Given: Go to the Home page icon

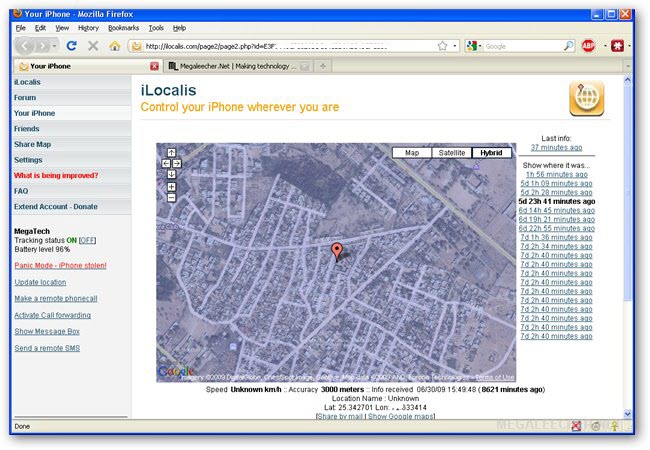Looking at the screenshot, I should (x=115, y=46).
